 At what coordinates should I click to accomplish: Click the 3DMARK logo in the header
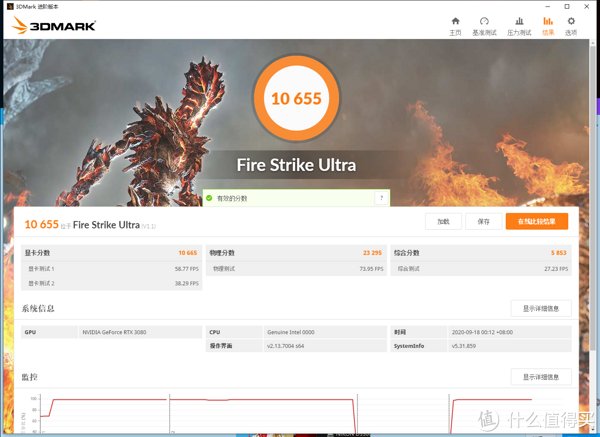pyautogui.click(x=54, y=26)
